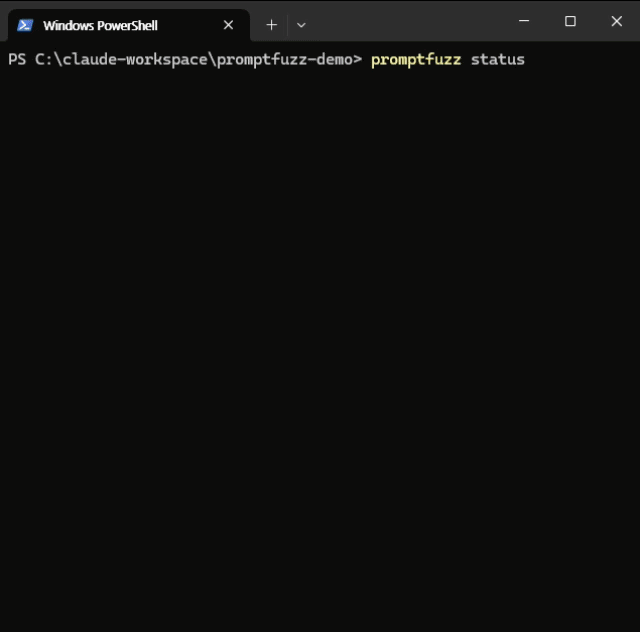Viewport: 640px width, 632px height.
Task: Open the new tab profile dropdown
Action: pyautogui.click(x=301, y=25)
